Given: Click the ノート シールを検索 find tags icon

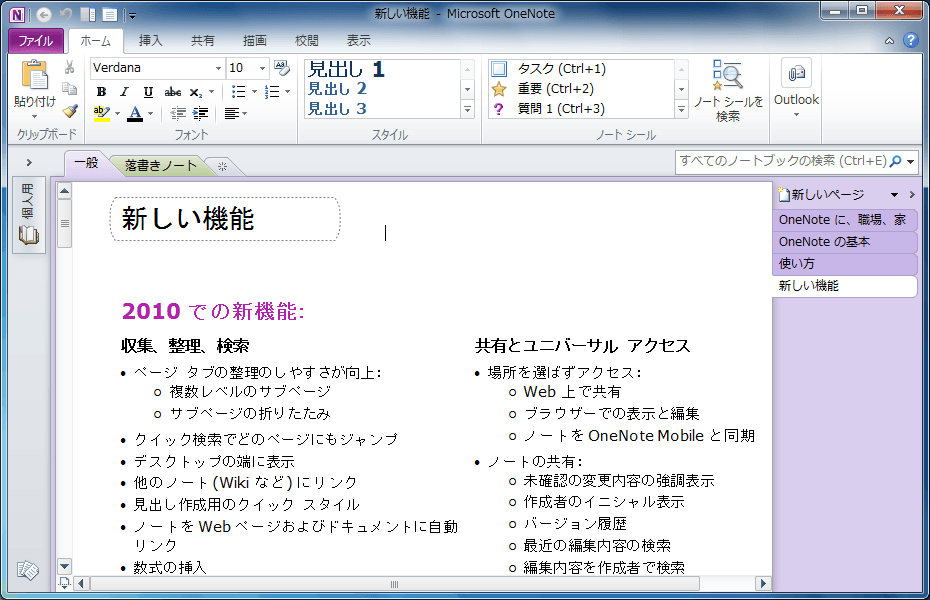Looking at the screenshot, I should [727, 75].
